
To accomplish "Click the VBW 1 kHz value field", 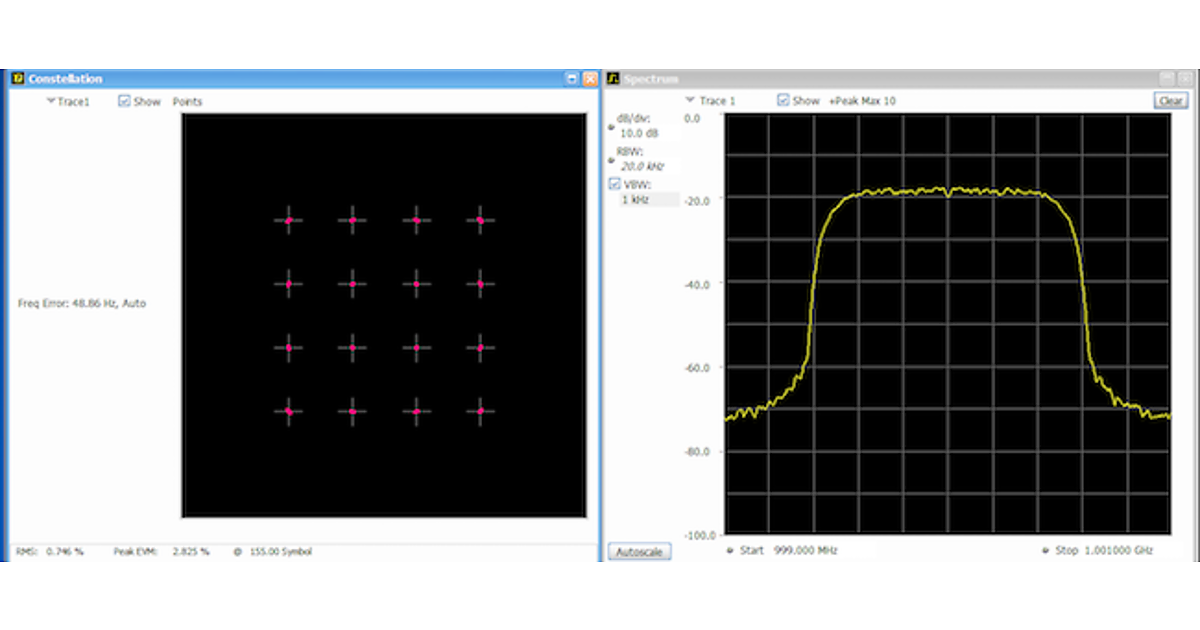I will 648,200.
